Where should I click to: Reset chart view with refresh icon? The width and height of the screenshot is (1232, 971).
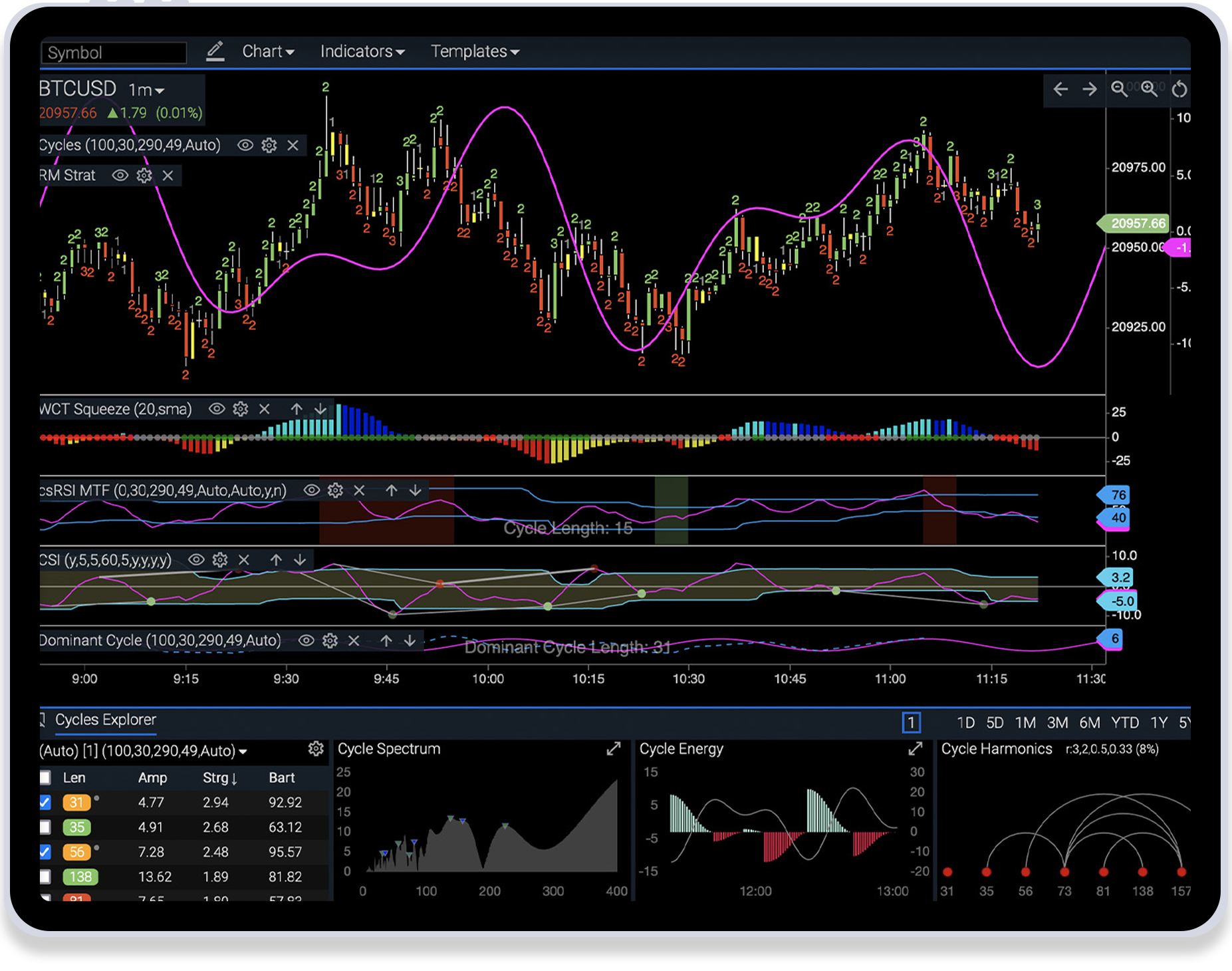1179,89
